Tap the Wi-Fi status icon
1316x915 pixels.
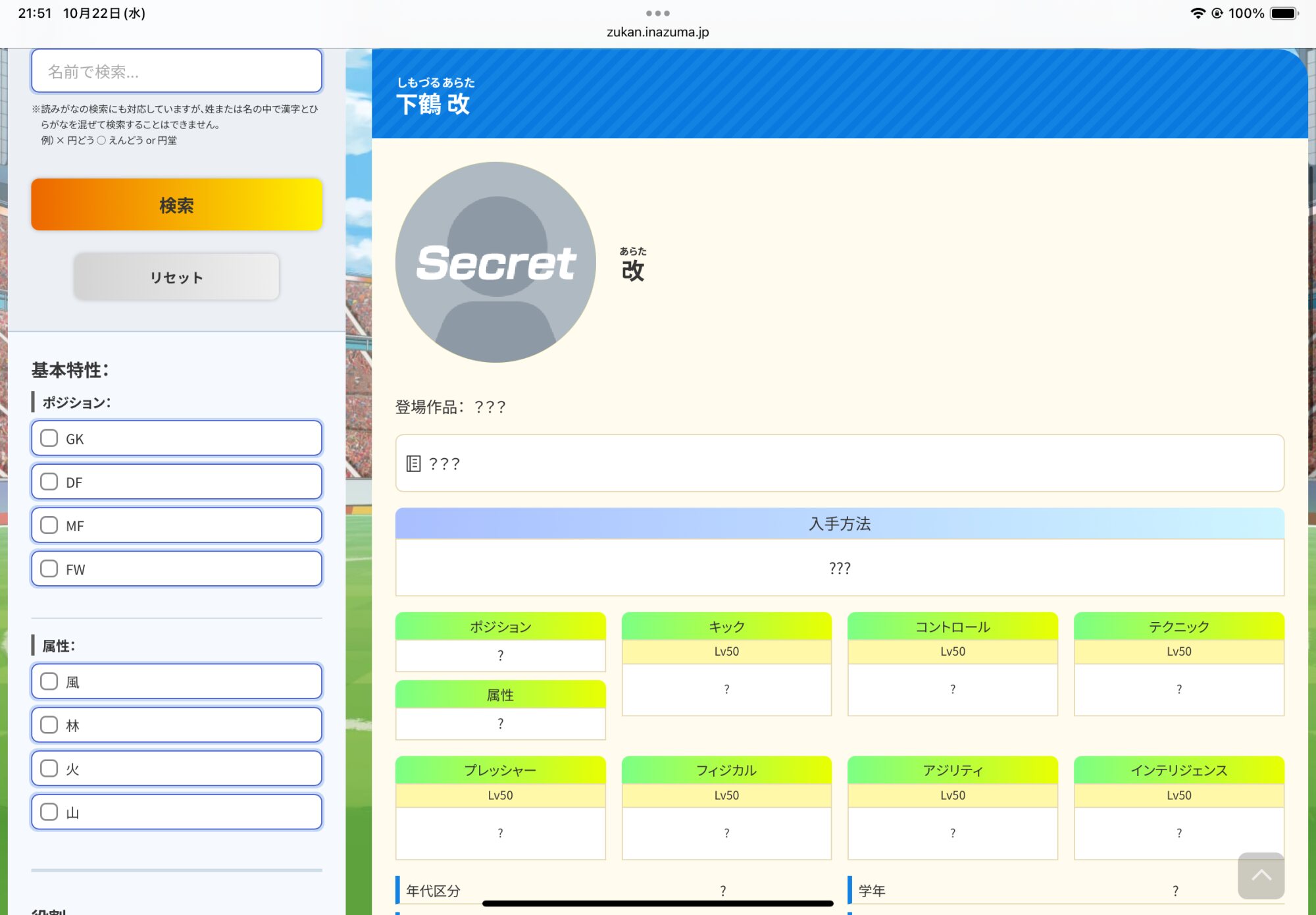coord(1198,13)
